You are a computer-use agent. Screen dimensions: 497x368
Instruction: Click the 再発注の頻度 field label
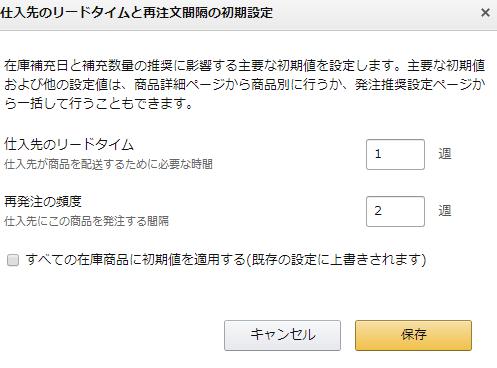(x=43, y=201)
